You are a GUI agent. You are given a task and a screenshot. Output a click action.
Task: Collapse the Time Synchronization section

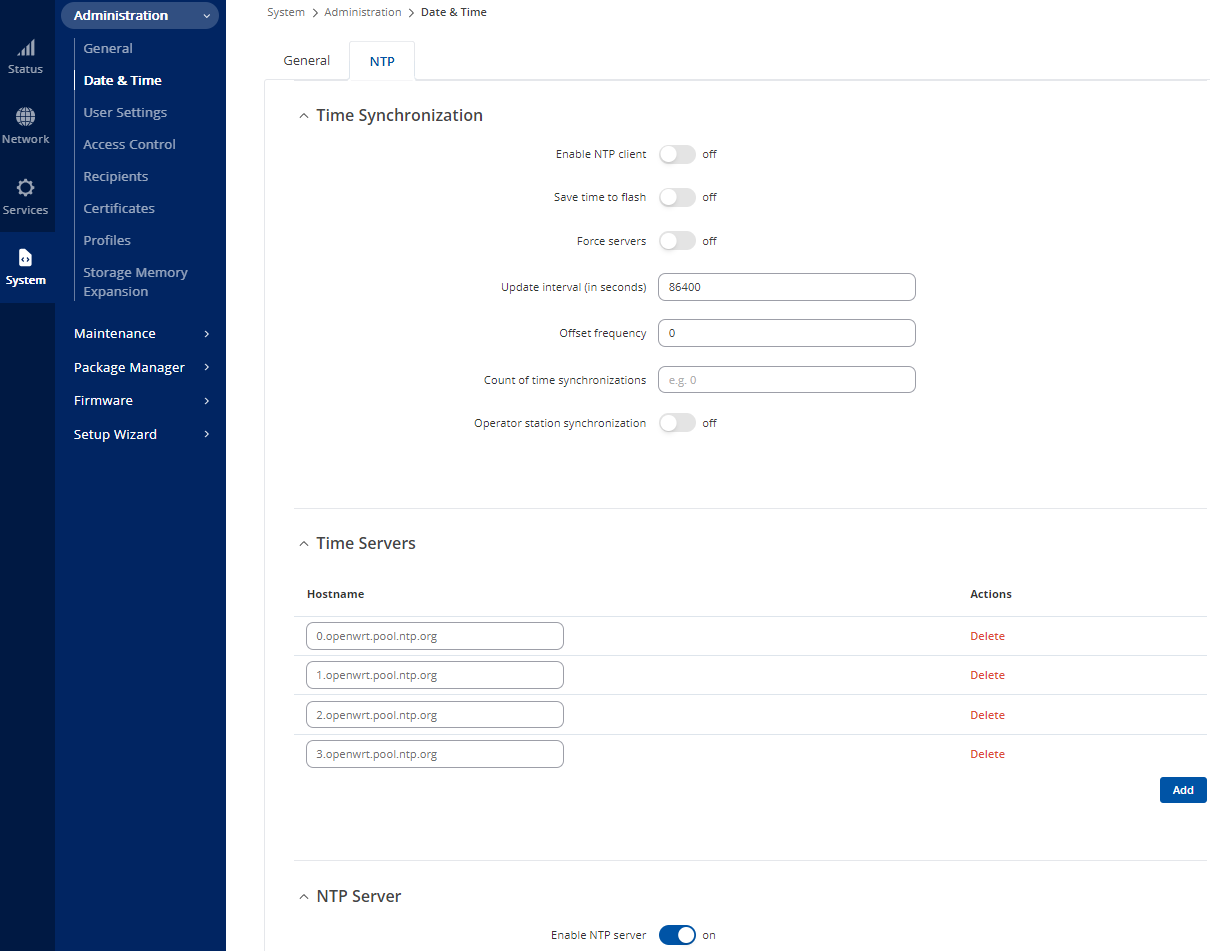pos(304,115)
